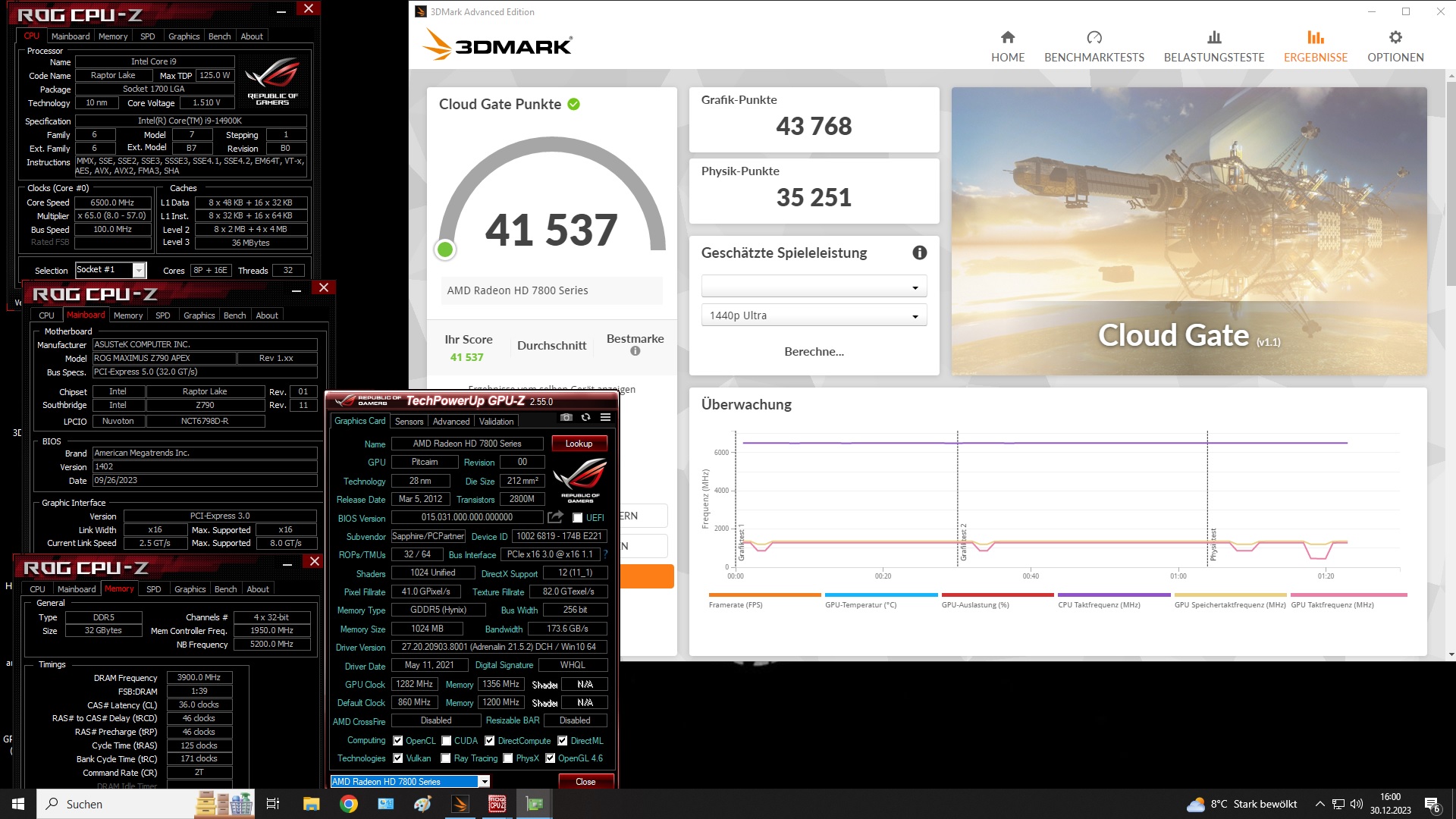Click the Physik-Punkte score 35 251
This screenshot has height=819, width=1456.
[814, 198]
